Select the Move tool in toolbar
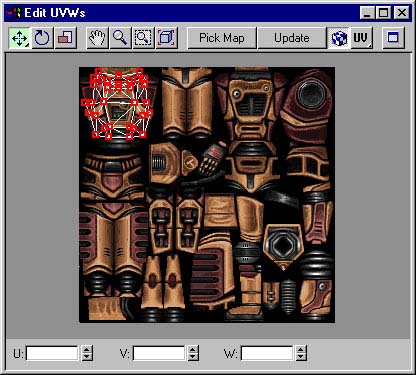Viewport: 416px width, 375px height. click(20, 38)
